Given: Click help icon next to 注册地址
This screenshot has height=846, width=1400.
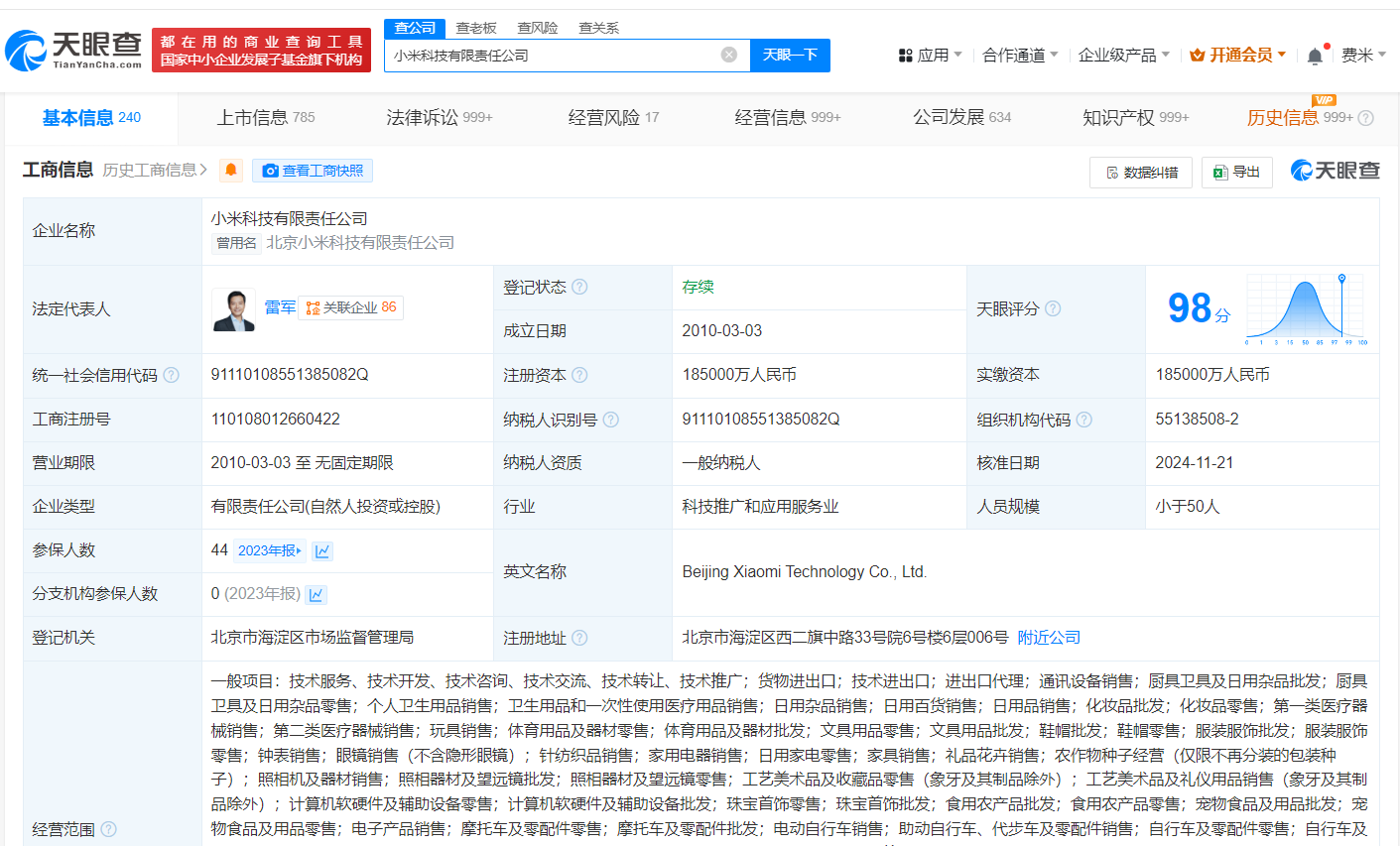Looking at the screenshot, I should coord(579,638).
